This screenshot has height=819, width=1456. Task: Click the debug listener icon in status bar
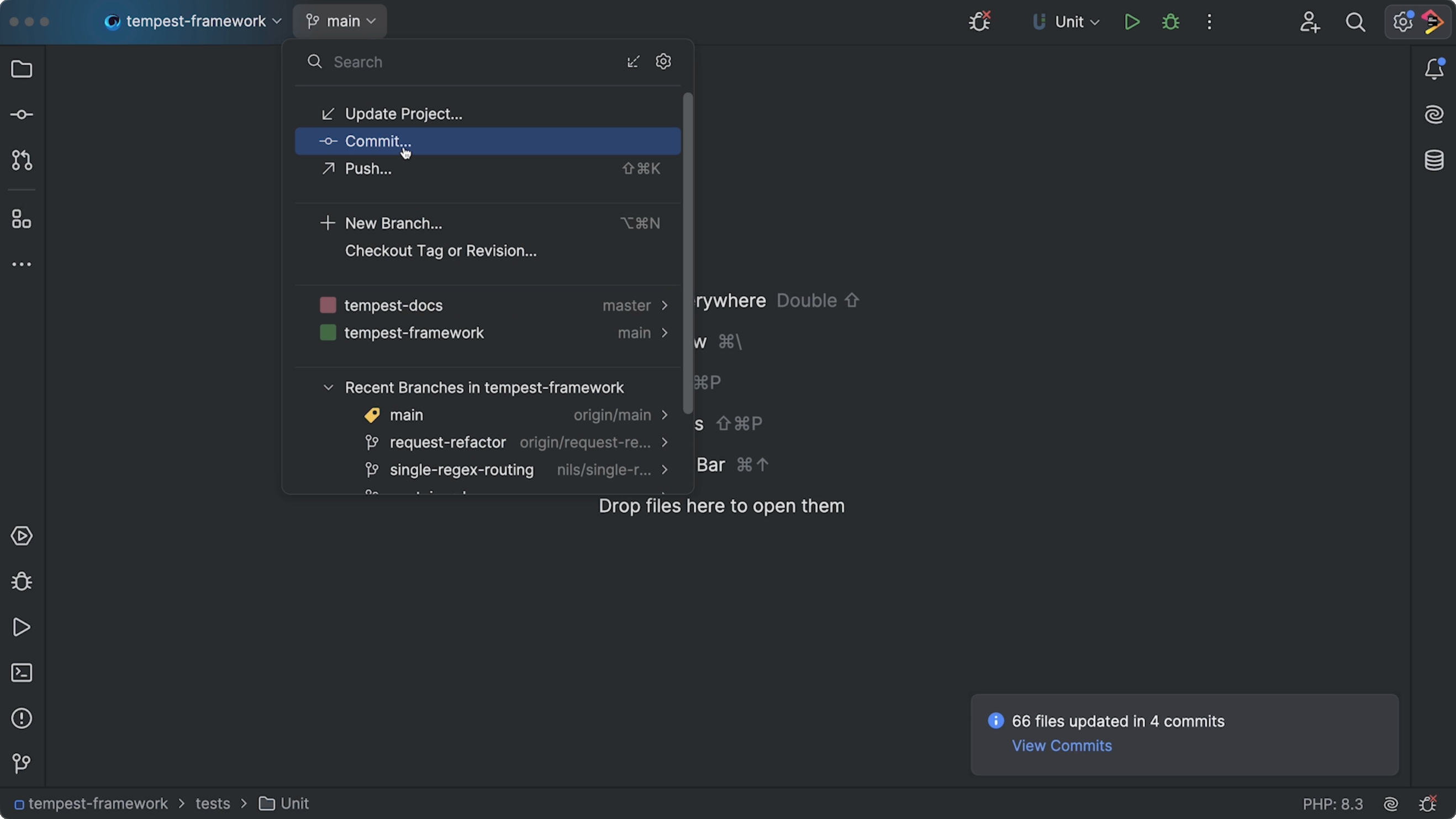click(1428, 804)
